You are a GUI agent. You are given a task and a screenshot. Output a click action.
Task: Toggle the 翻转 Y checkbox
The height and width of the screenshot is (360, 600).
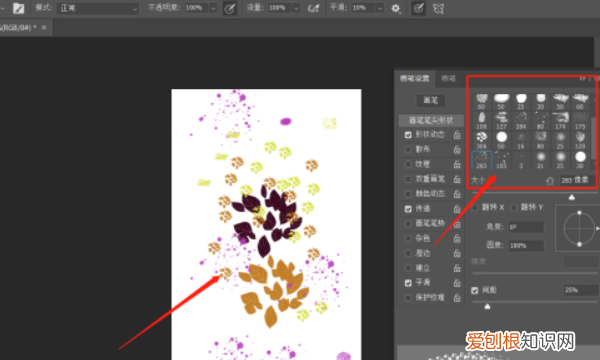(x=514, y=207)
